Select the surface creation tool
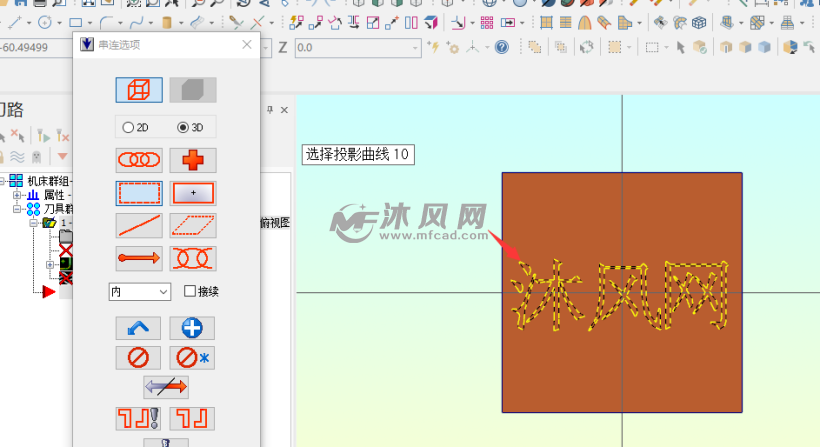The image size is (820, 447). pos(197,22)
